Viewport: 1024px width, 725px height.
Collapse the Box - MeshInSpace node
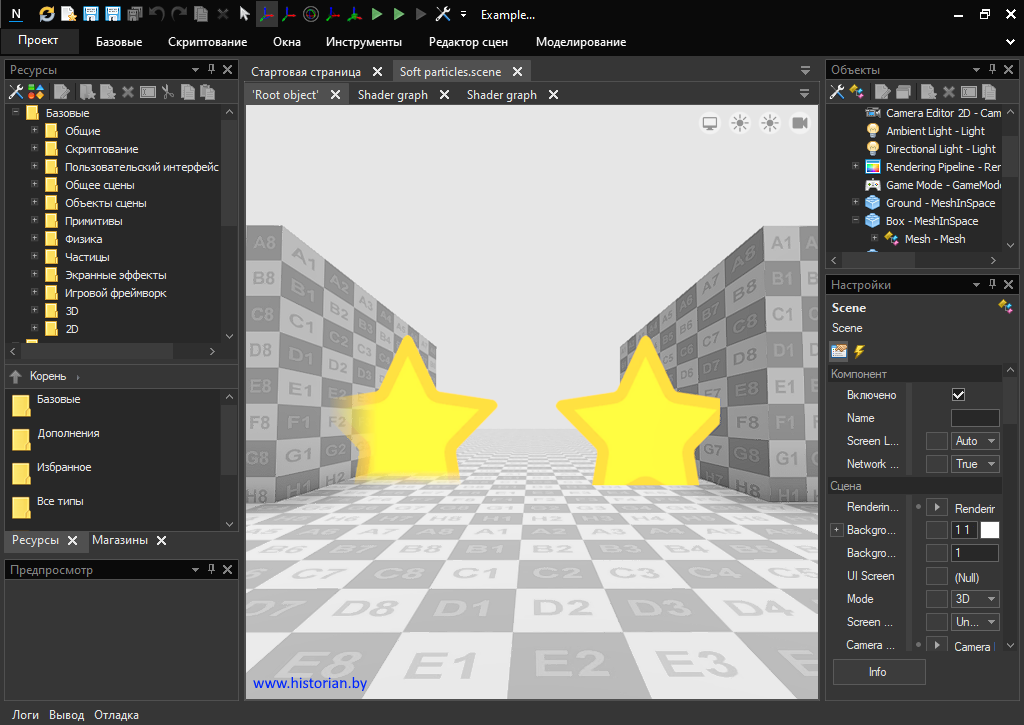(855, 221)
